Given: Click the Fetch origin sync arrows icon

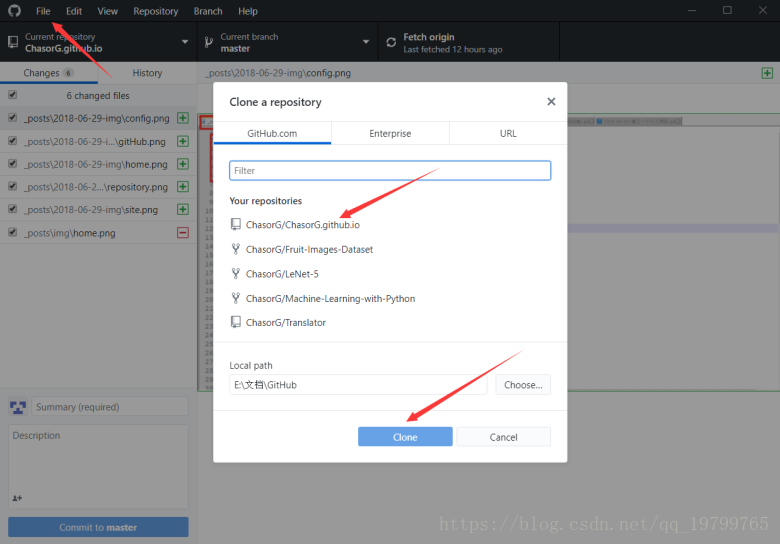Looking at the screenshot, I should [x=391, y=42].
